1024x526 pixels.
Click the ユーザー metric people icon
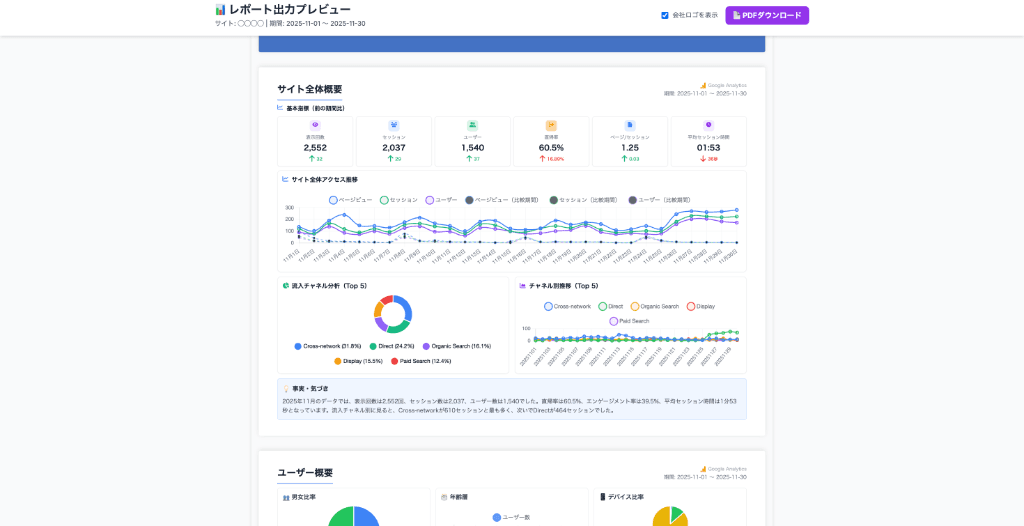(472, 125)
